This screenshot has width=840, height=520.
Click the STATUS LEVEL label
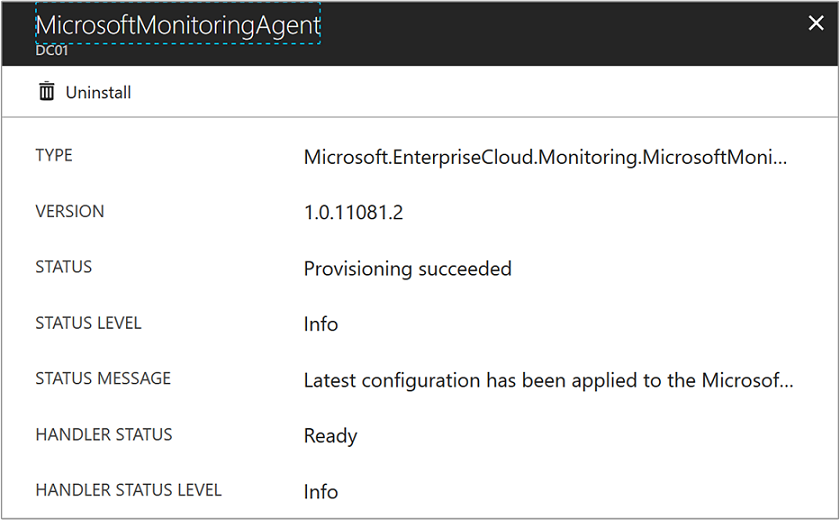pos(88,323)
